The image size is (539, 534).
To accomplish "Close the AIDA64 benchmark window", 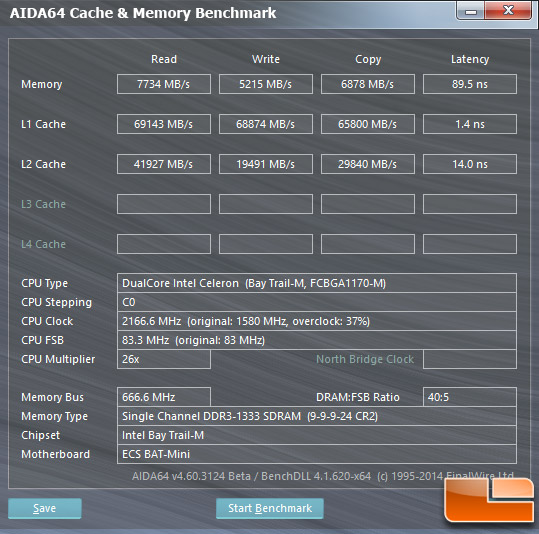I will click(x=508, y=10).
